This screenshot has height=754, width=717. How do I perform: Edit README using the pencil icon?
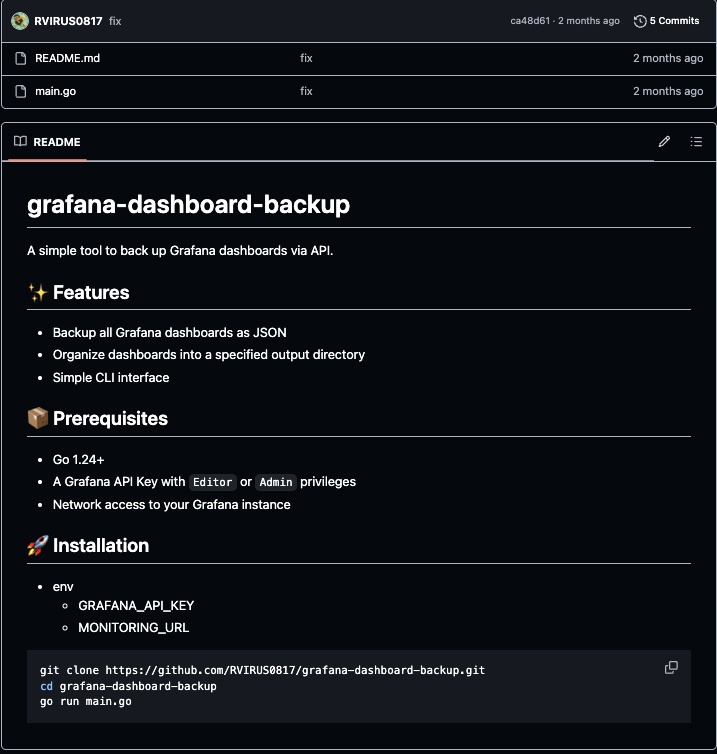click(664, 142)
